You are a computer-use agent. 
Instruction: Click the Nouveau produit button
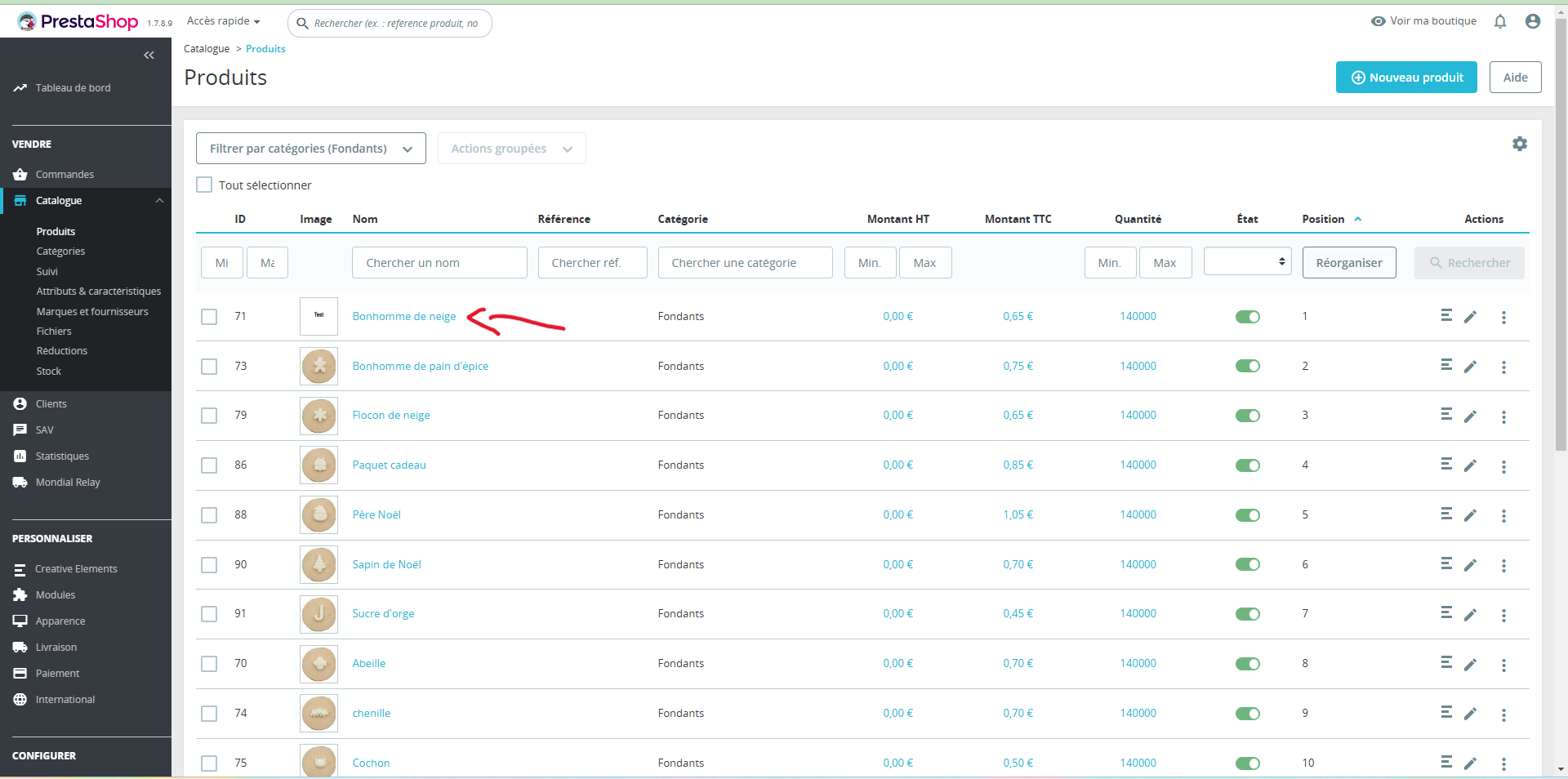[1406, 78]
